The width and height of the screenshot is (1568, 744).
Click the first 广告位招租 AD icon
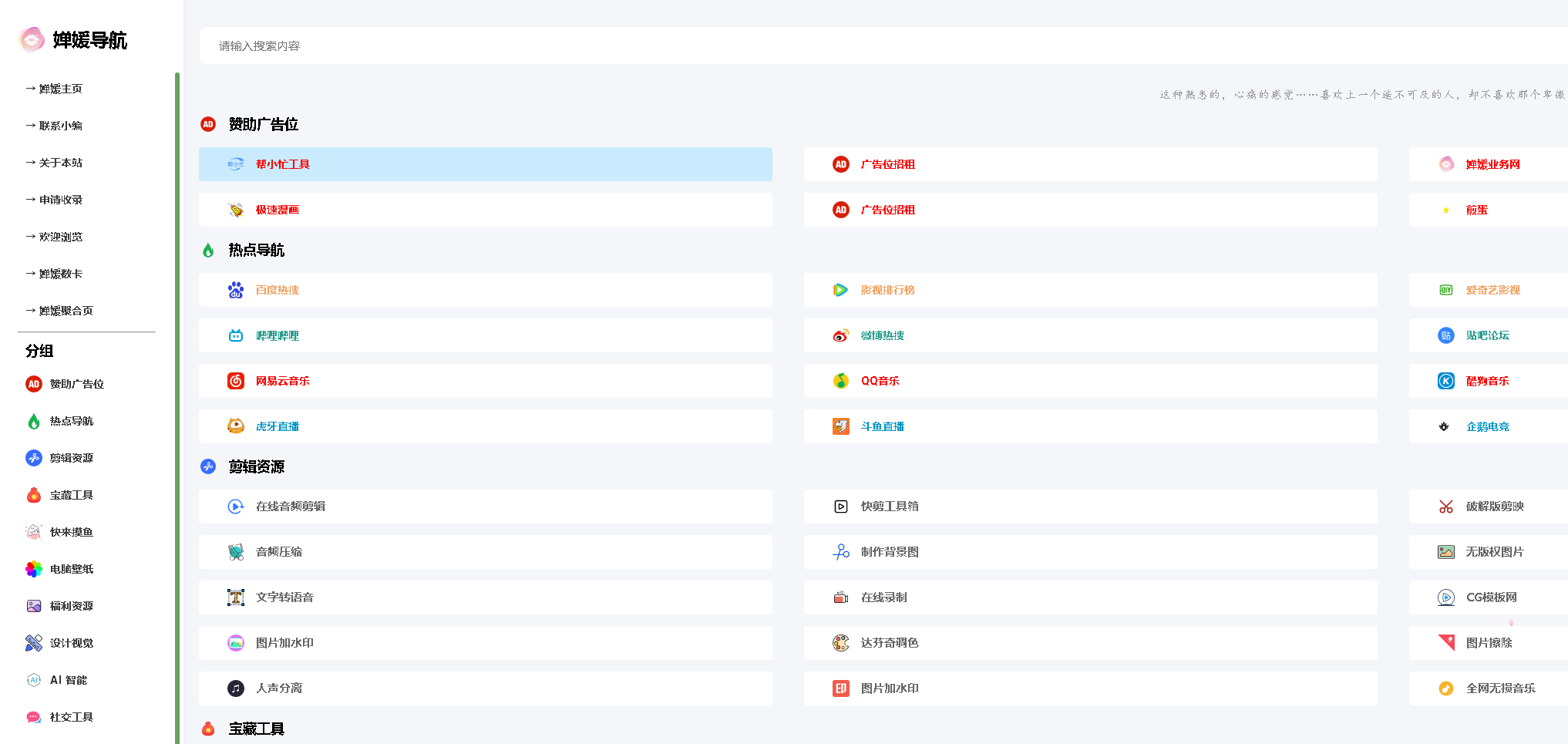coord(841,164)
